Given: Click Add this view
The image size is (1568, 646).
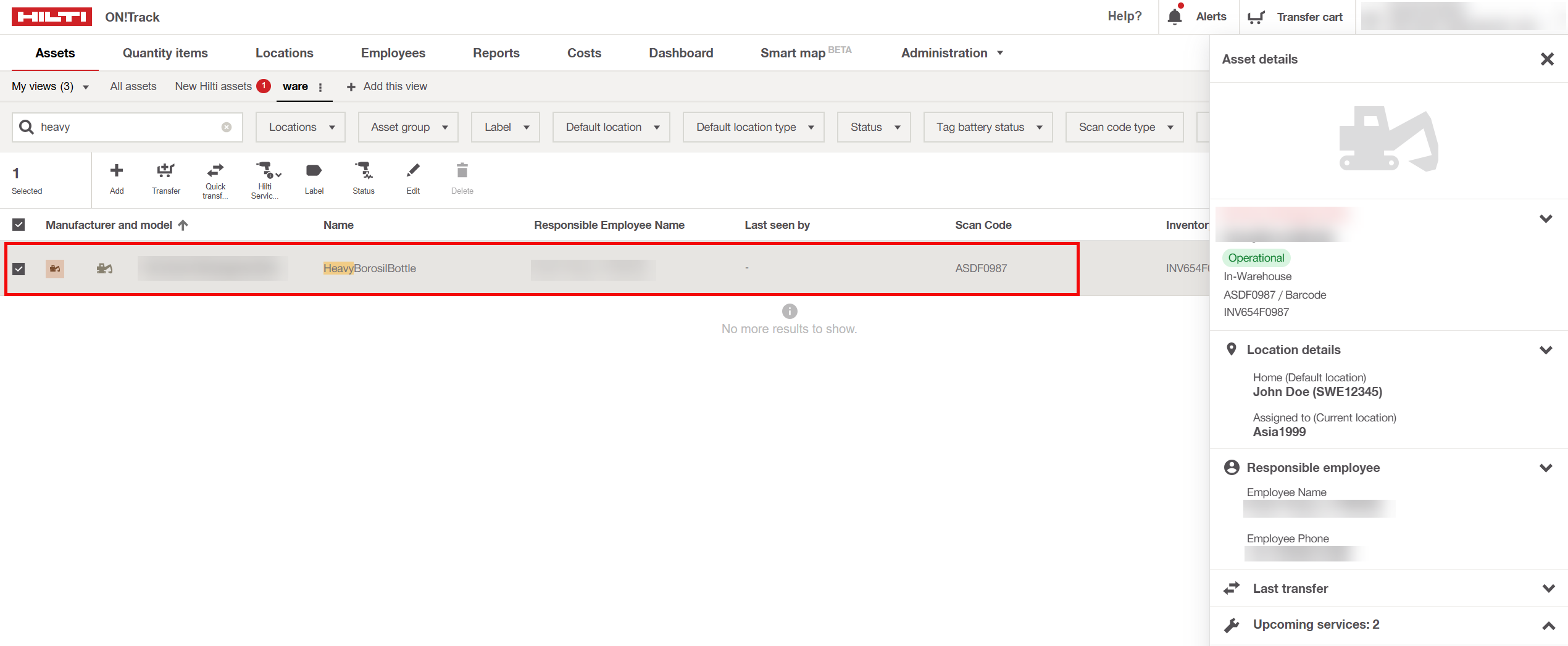Looking at the screenshot, I should click(x=387, y=86).
